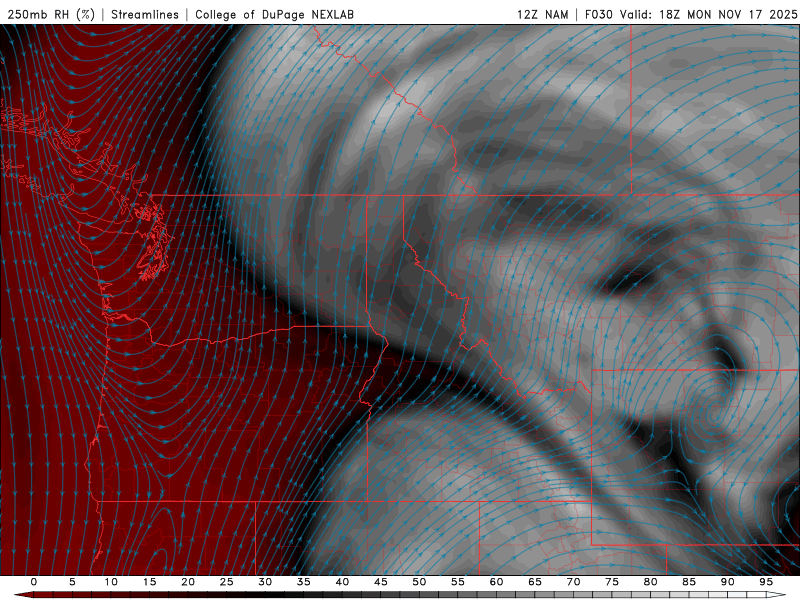
Task: Click the "250mb RH (%)" title text
Action: click(x=51, y=14)
